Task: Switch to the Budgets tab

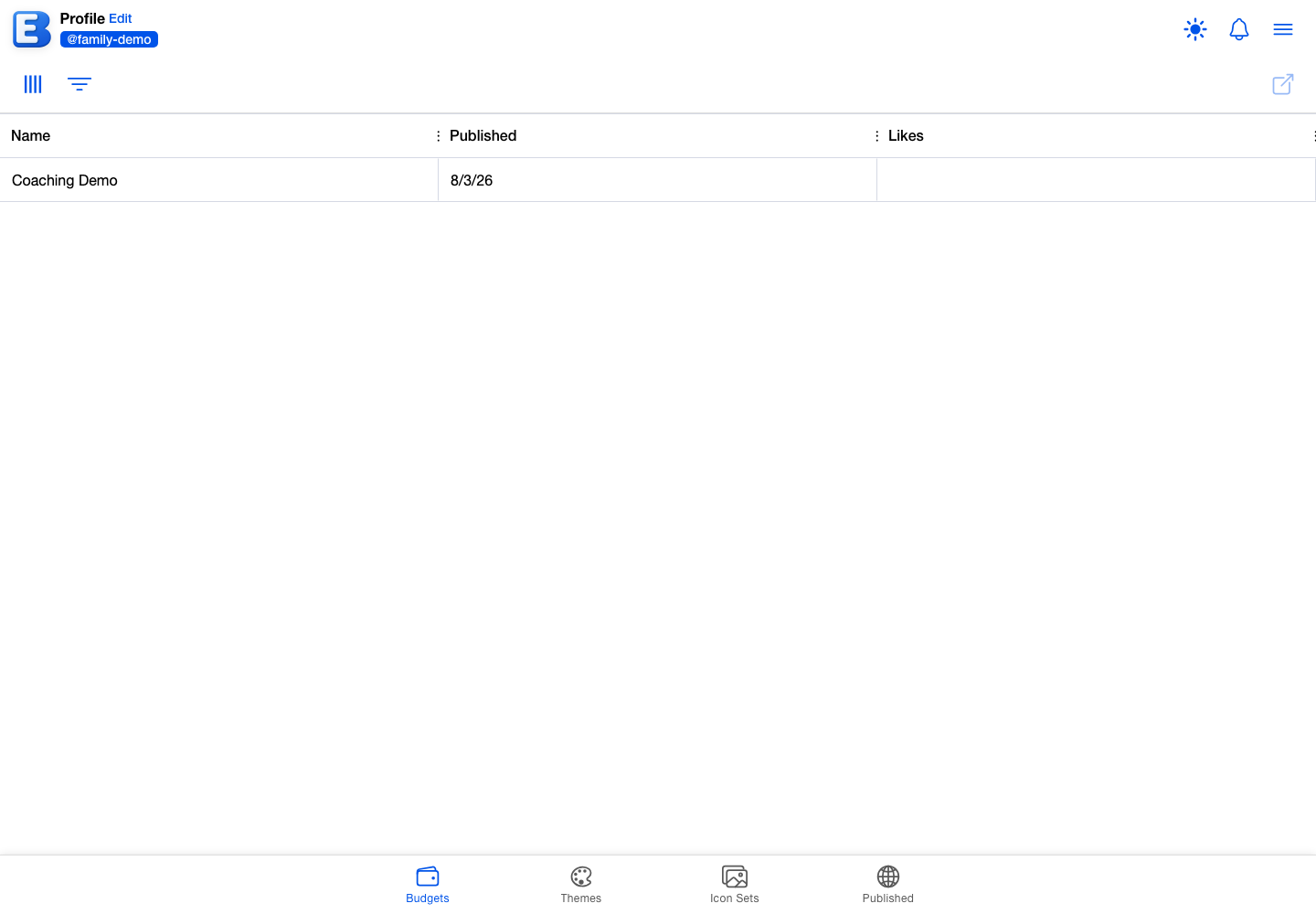Action: pyautogui.click(x=428, y=885)
